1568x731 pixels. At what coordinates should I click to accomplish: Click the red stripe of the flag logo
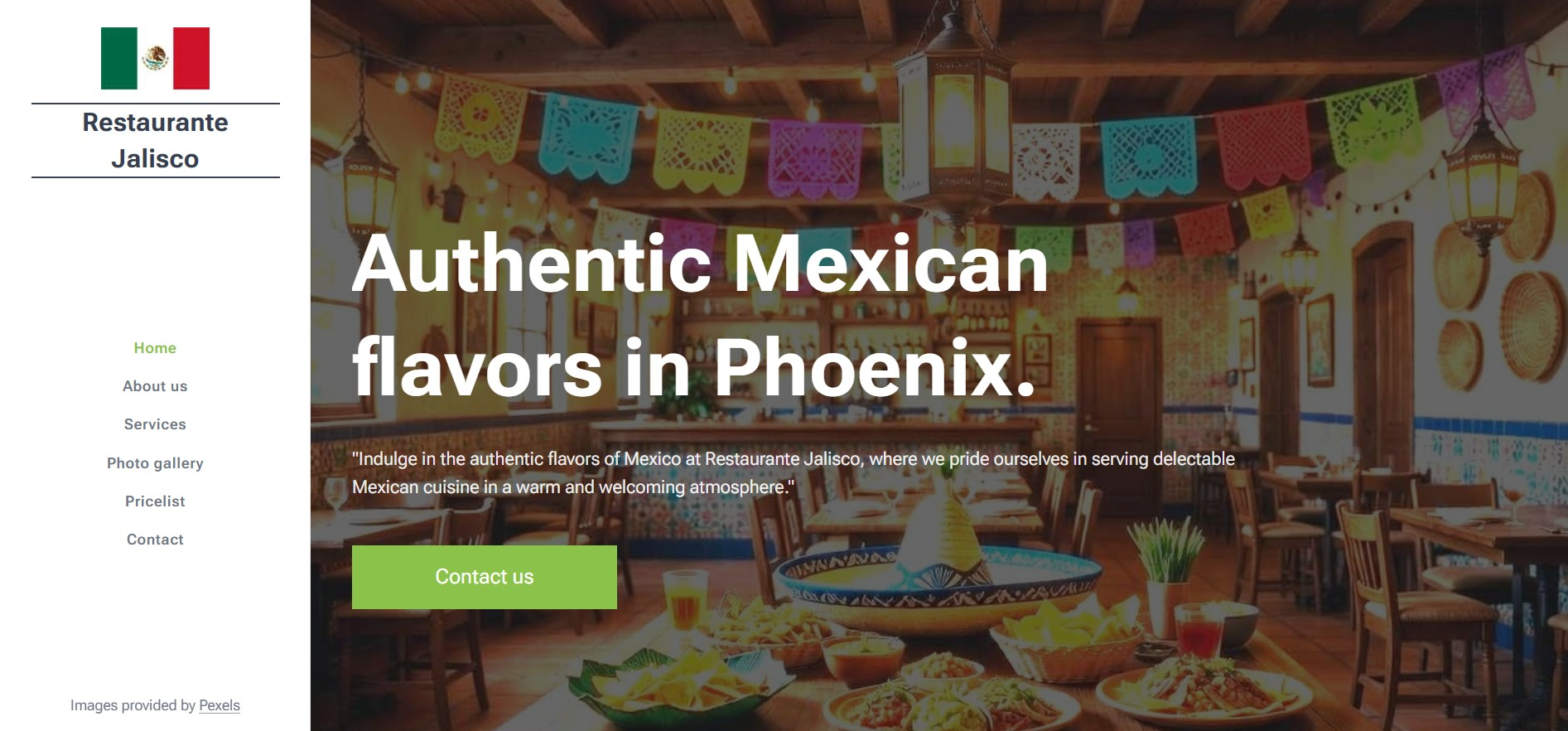[191, 58]
